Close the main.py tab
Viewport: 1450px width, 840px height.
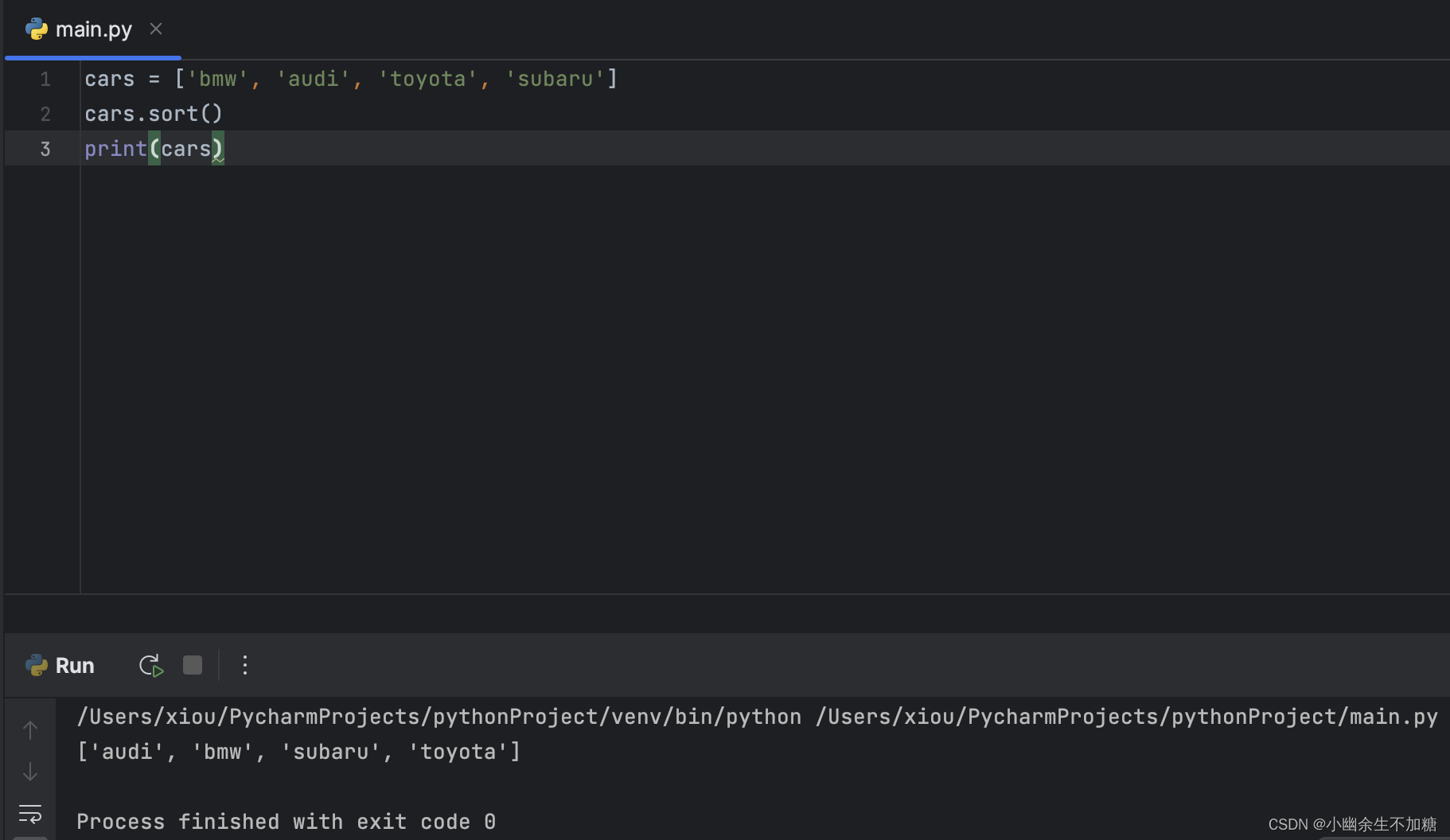pyautogui.click(x=156, y=29)
